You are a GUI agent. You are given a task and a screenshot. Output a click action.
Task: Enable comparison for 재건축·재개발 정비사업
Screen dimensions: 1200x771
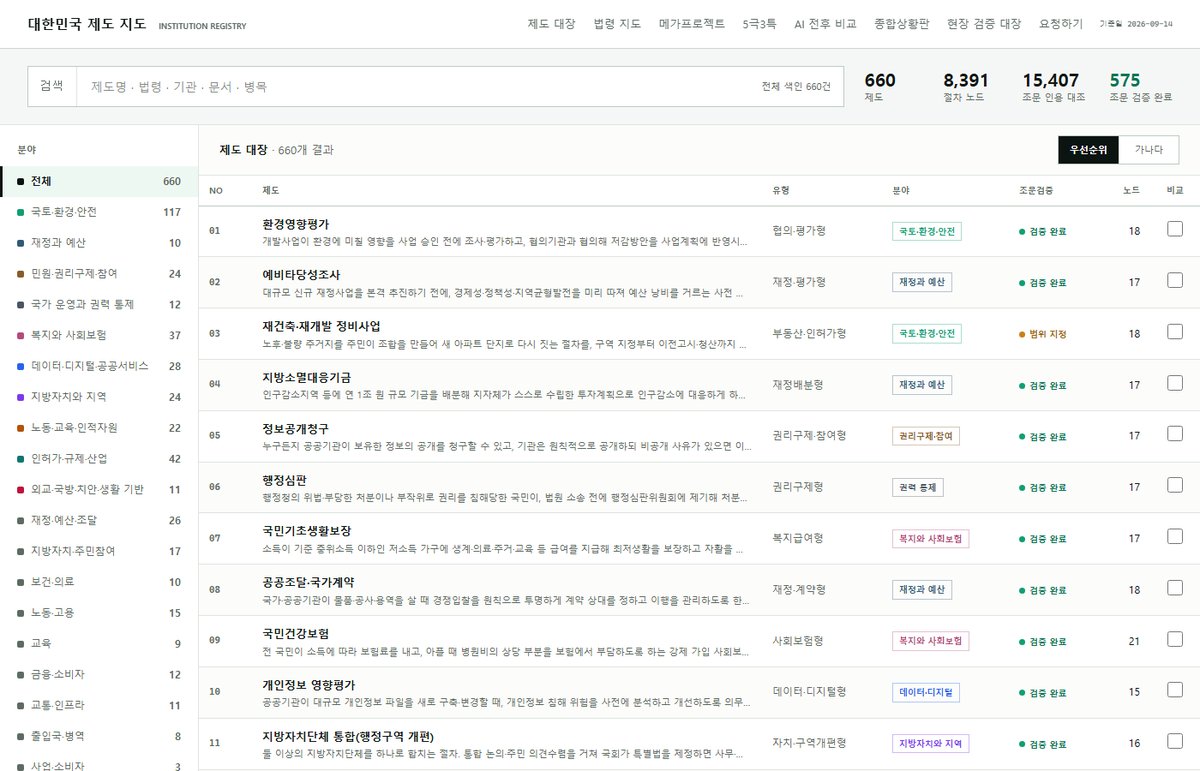(x=1175, y=331)
